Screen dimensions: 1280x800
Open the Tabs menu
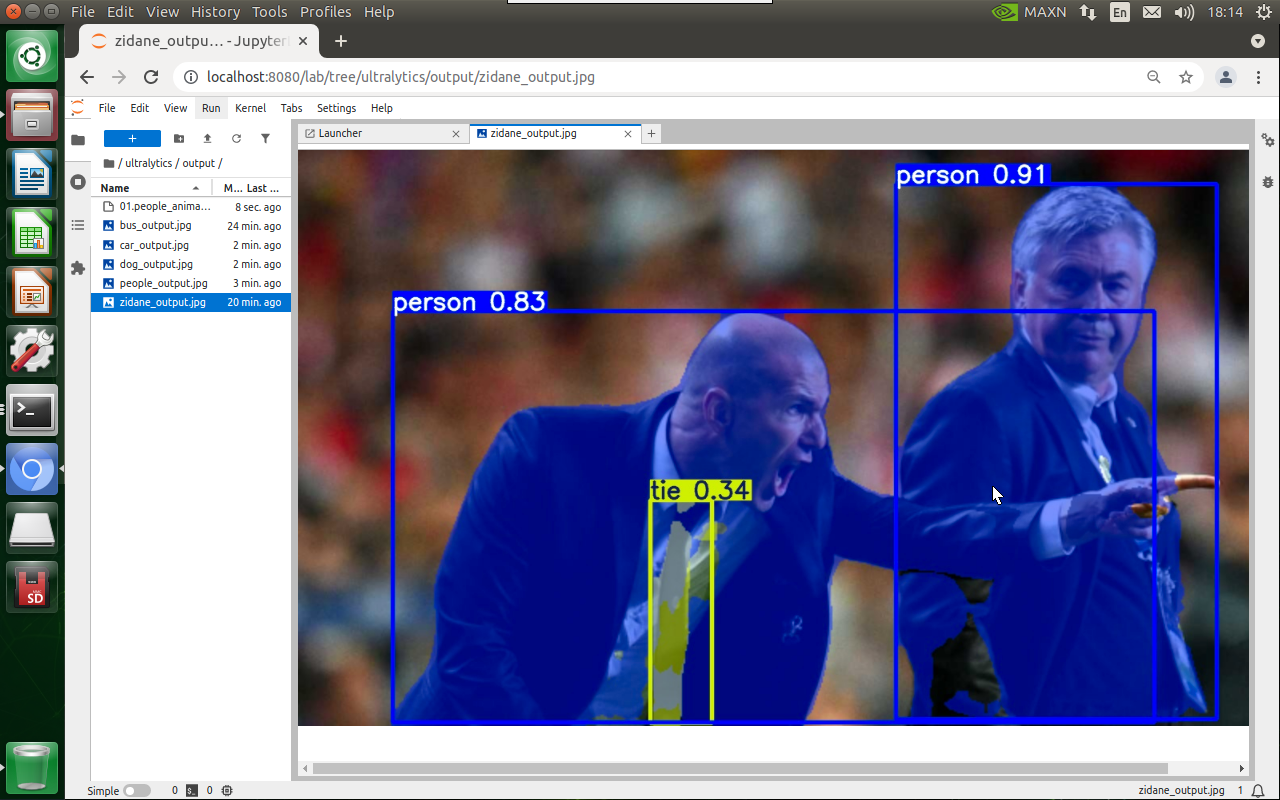click(x=291, y=108)
